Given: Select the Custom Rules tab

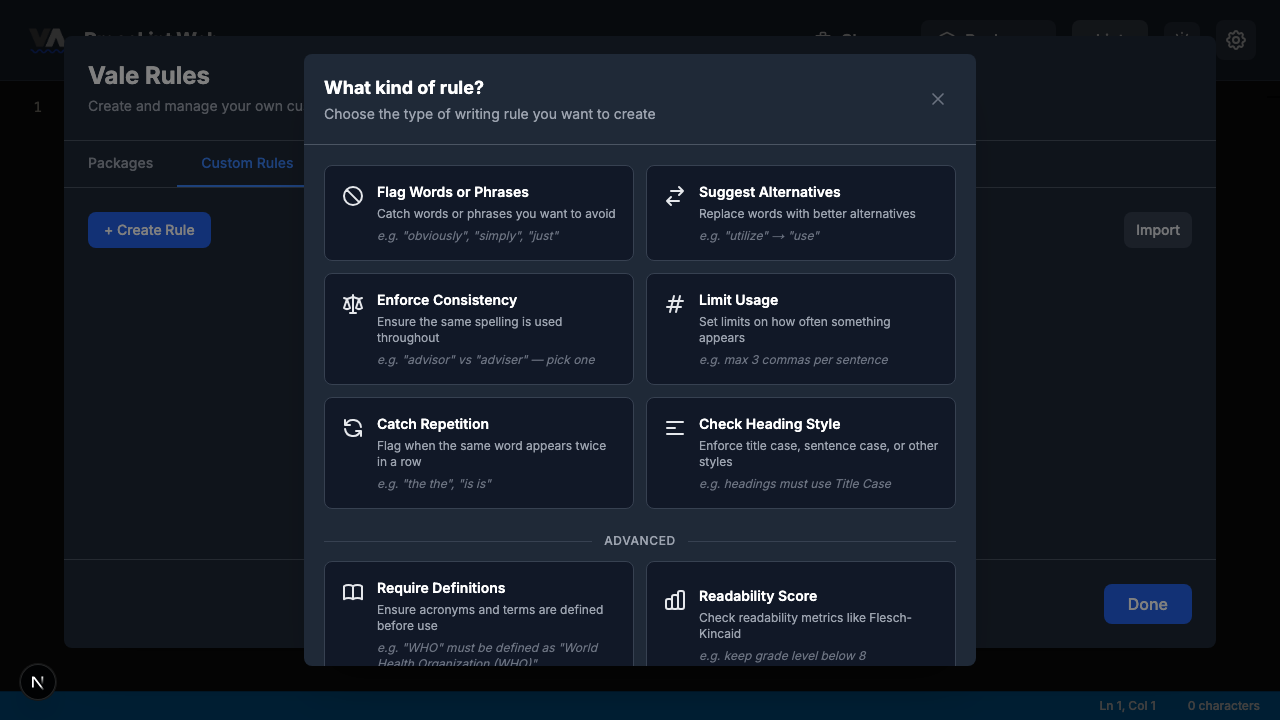Looking at the screenshot, I should [x=247, y=163].
